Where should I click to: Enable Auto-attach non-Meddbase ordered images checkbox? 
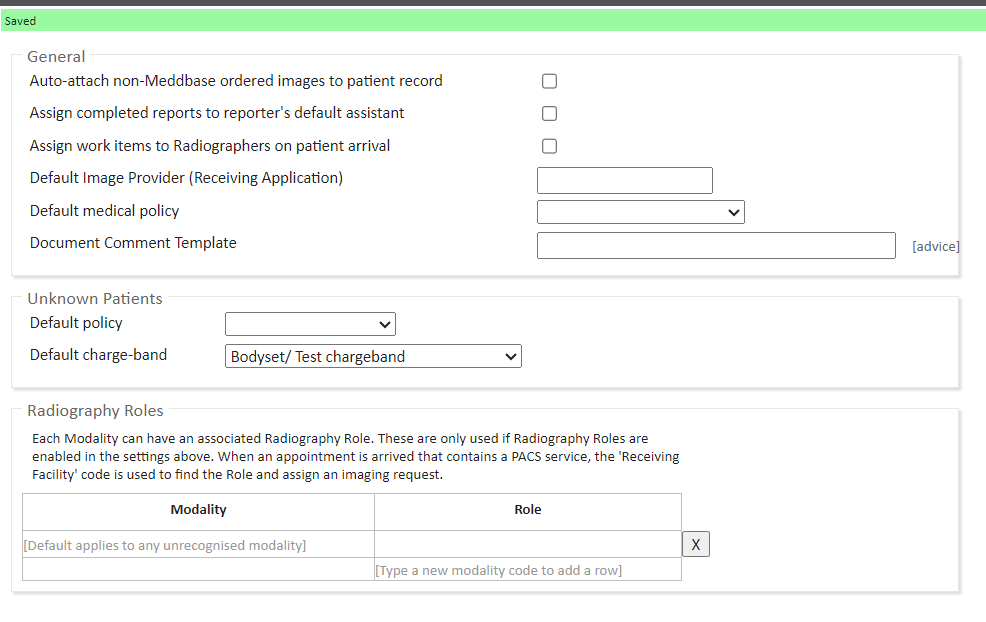pyautogui.click(x=549, y=81)
